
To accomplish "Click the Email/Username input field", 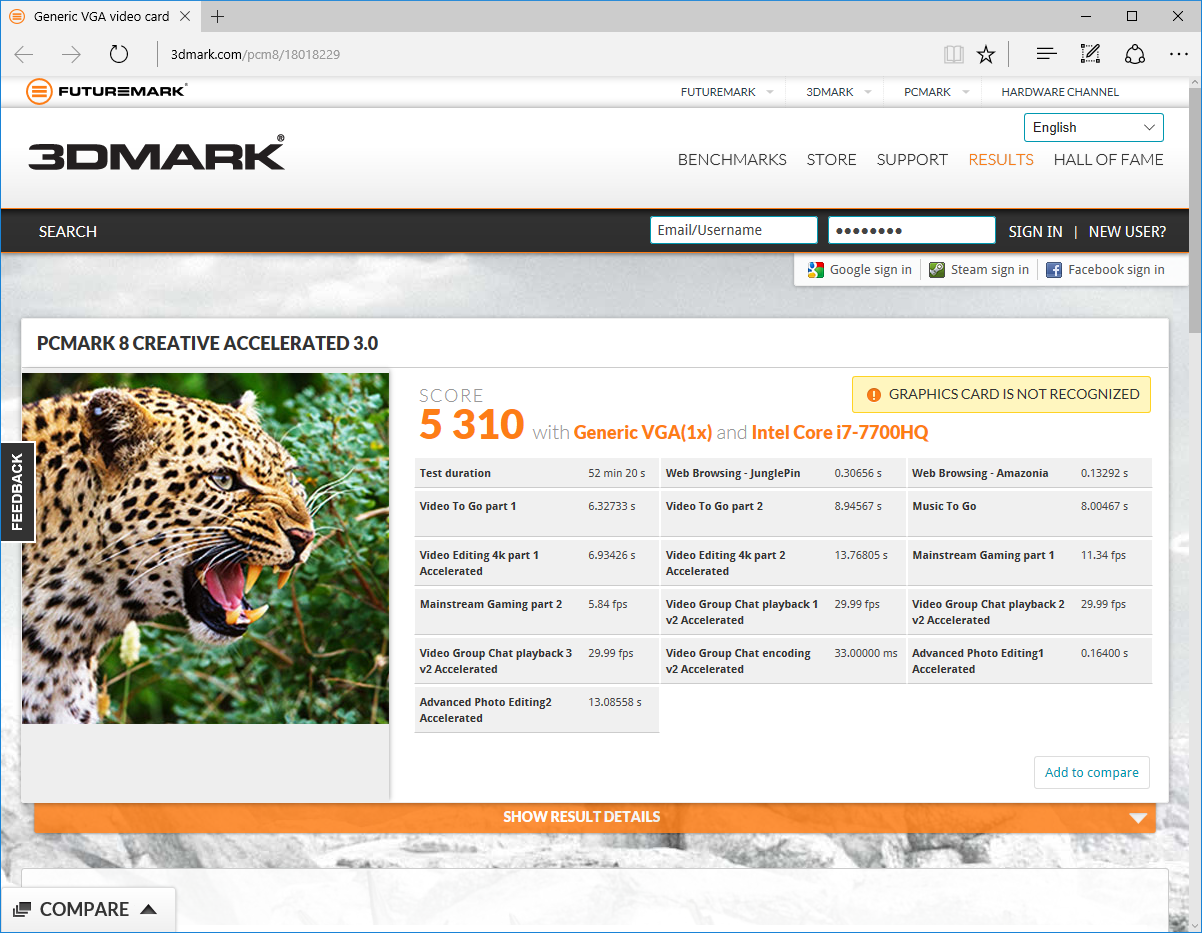I will [734, 230].
